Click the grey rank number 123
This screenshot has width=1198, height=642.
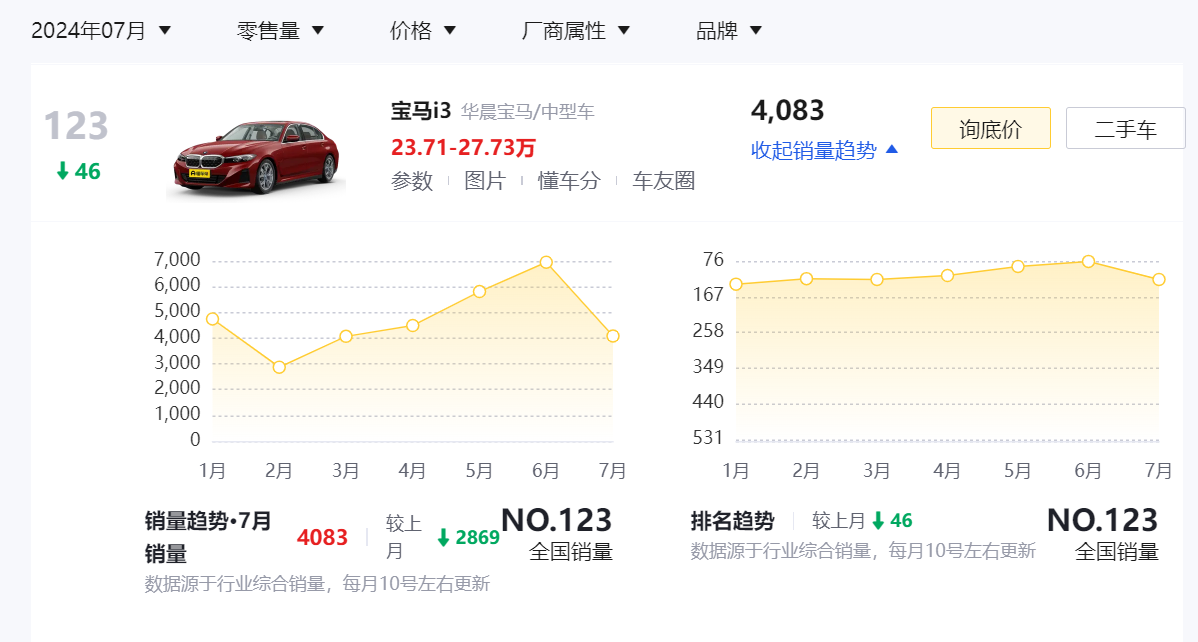pos(76,126)
